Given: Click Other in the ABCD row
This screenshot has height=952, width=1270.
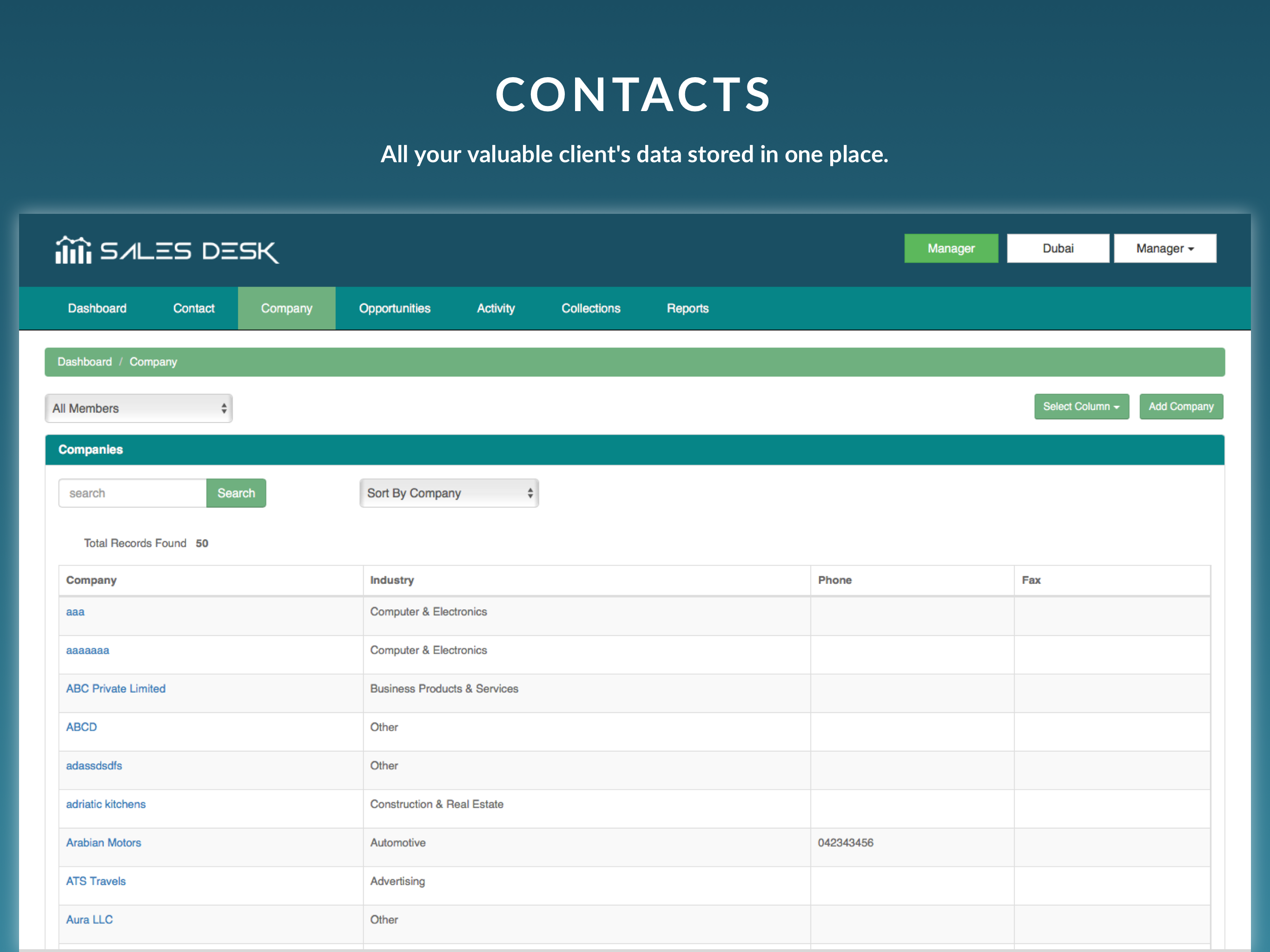Looking at the screenshot, I should [384, 727].
